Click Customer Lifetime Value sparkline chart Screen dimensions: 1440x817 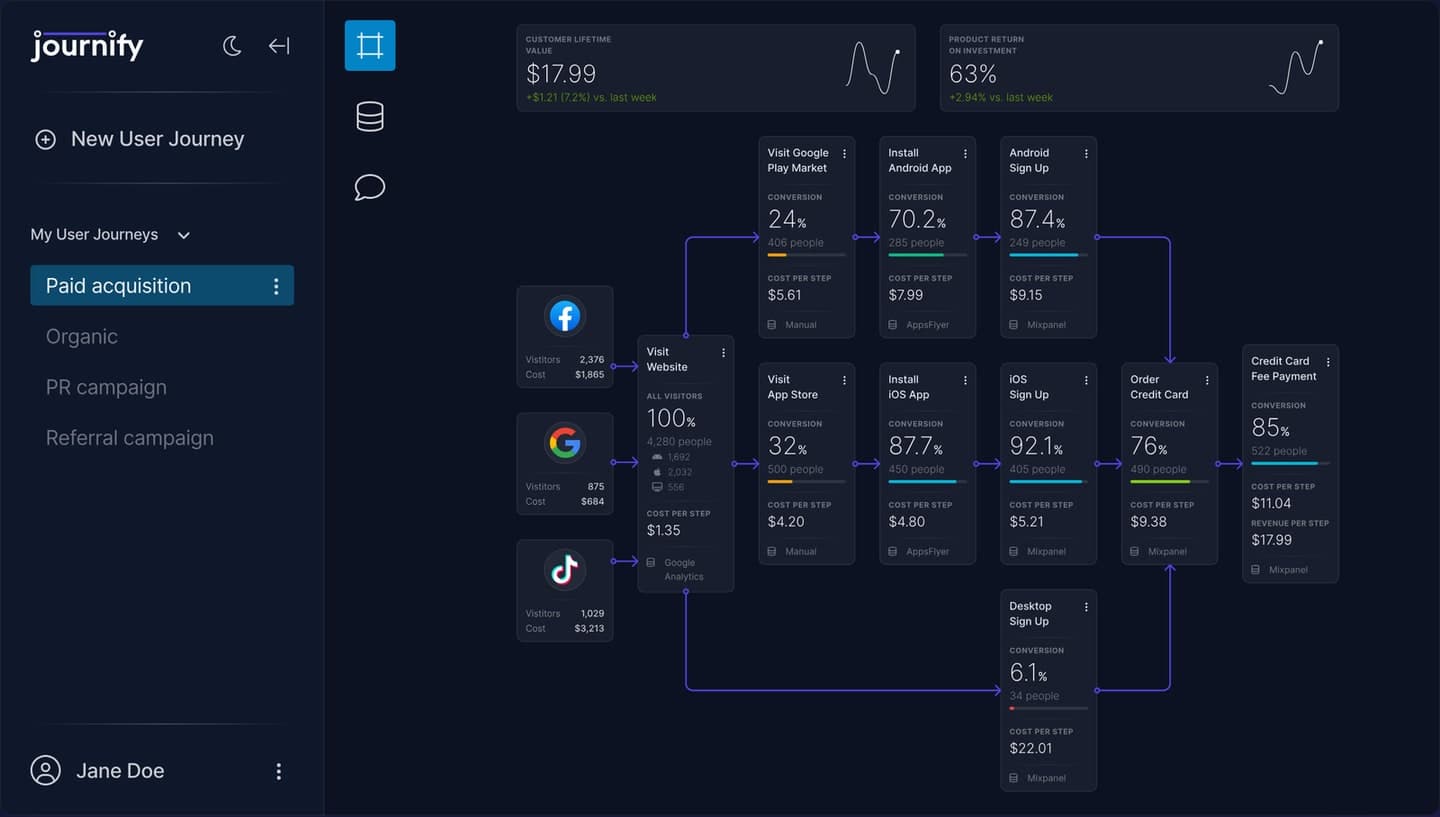(x=874, y=69)
